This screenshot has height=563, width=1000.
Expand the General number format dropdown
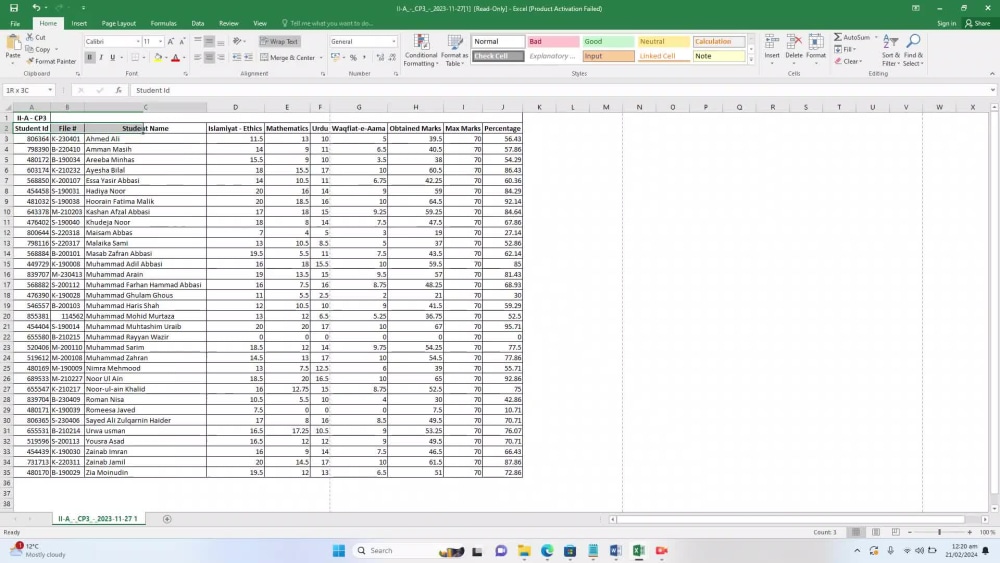[x=393, y=41]
